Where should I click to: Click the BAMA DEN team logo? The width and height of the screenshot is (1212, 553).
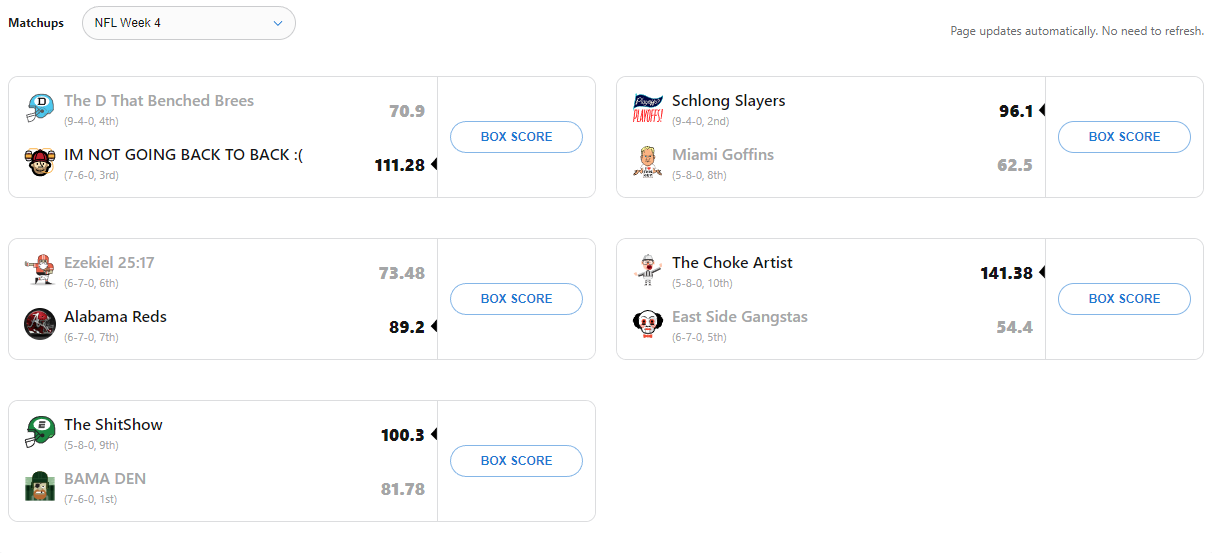(40, 485)
